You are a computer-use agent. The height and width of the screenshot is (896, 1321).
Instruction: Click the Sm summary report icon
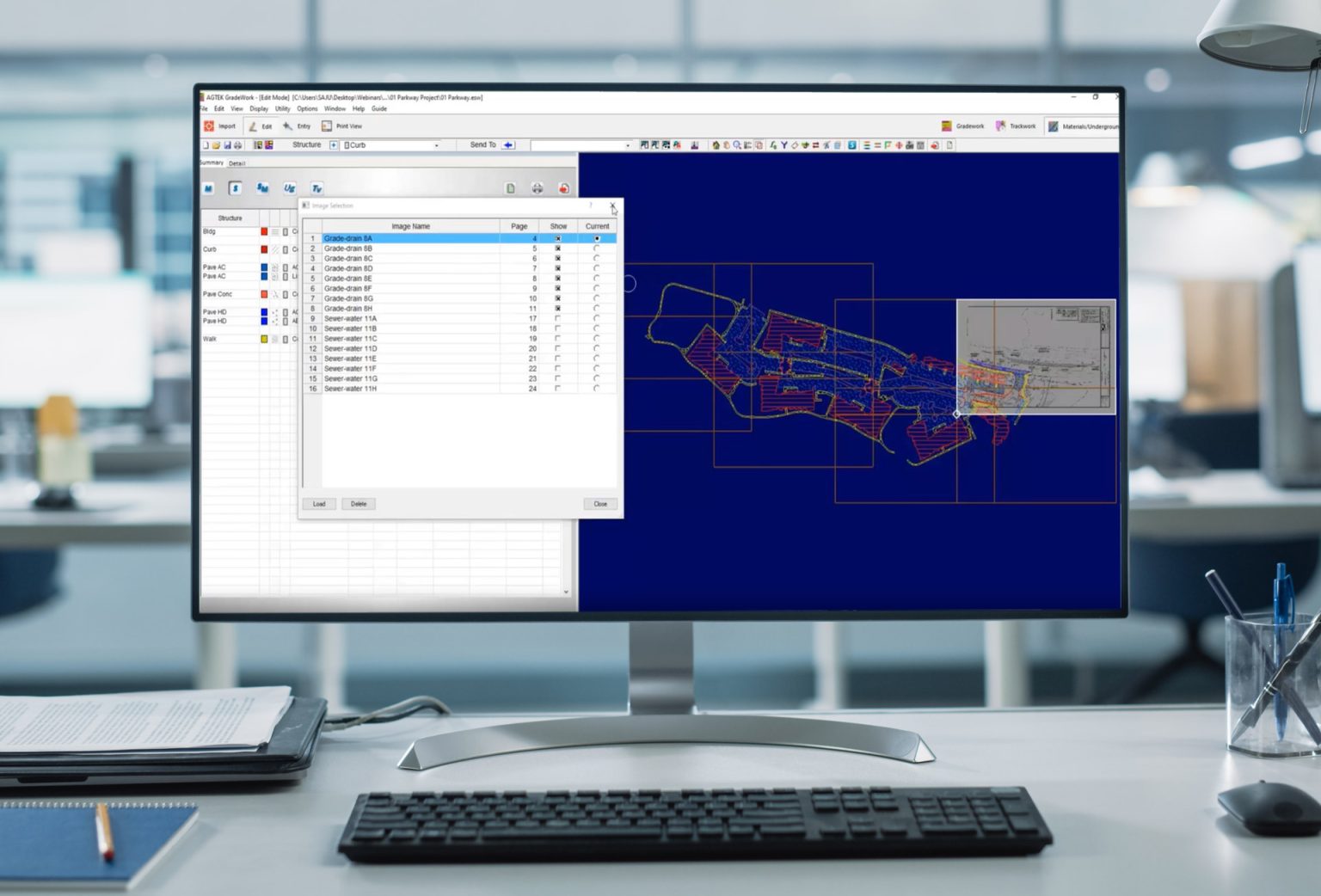(x=262, y=188)
